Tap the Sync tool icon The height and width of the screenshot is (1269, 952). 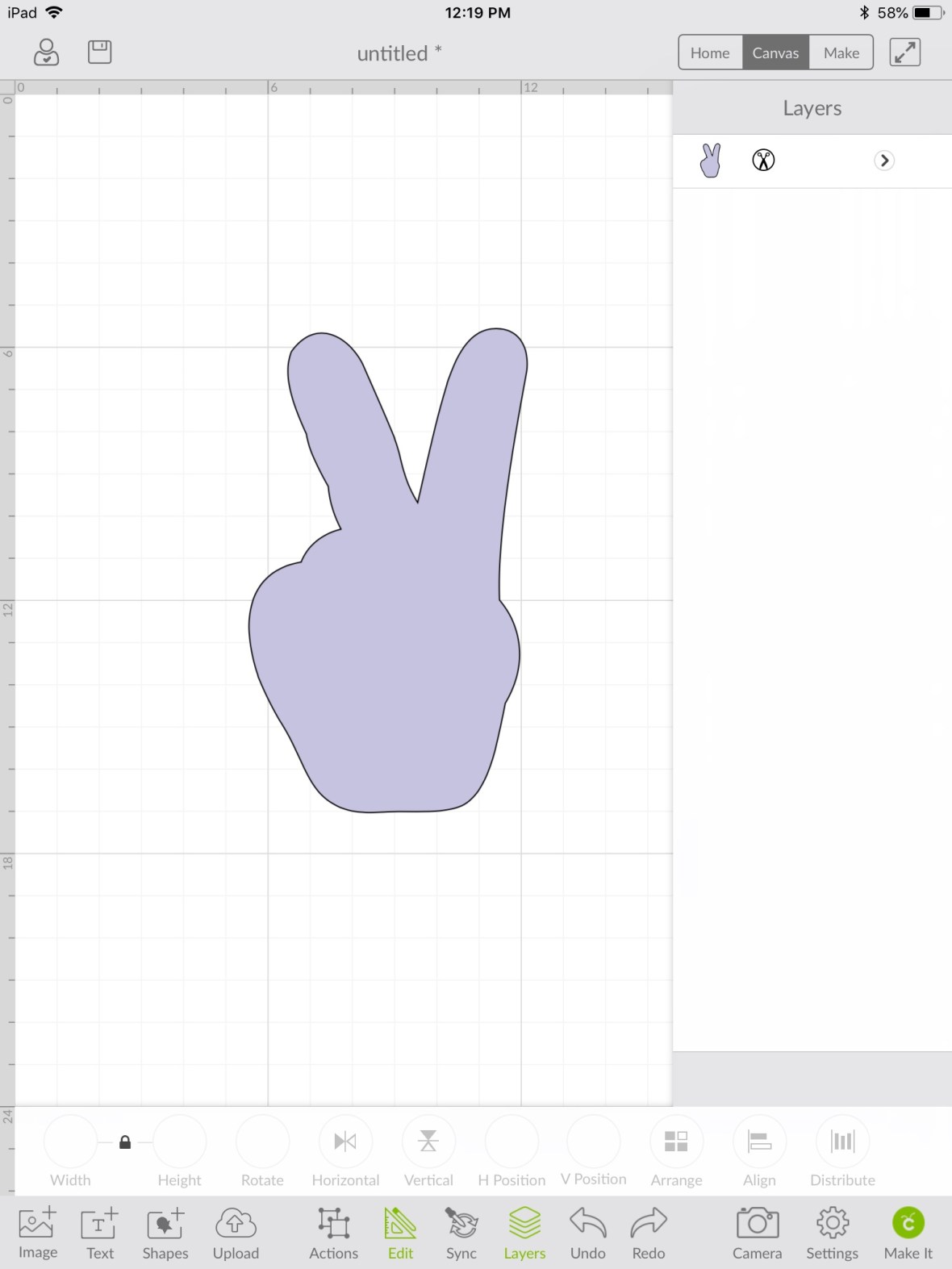tap(461, 1231)
